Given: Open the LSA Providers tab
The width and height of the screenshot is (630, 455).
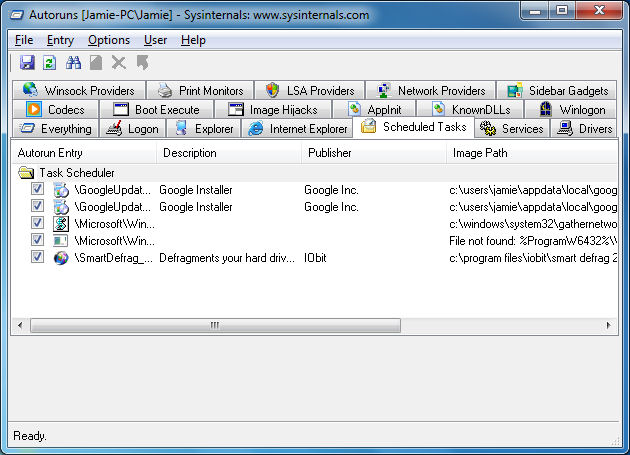Looking at the screenshot, I should [310, 90].
